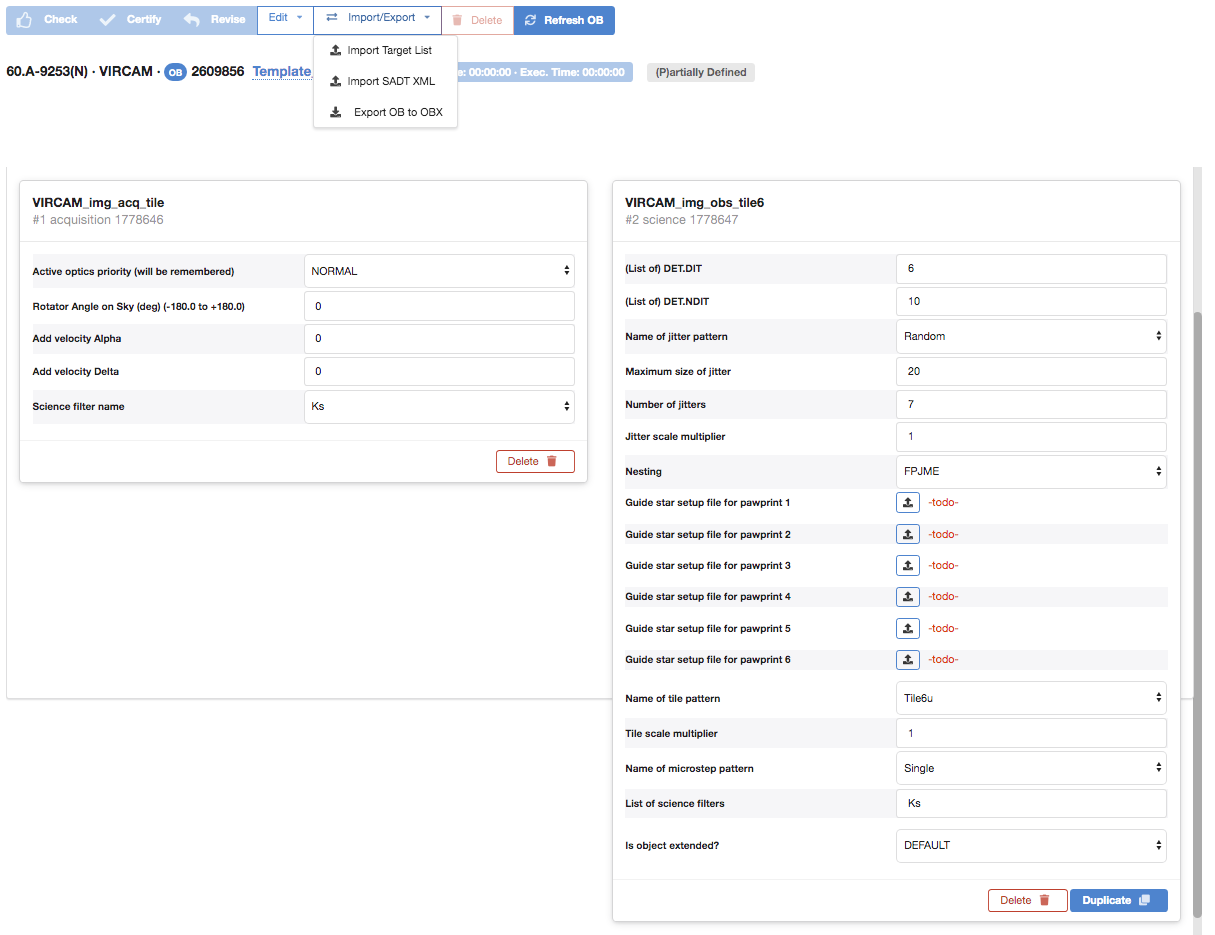Viewport: 1215px width, 935px height.
Task: Expand the Name of tile pattern dropdown
Action: [1031, 698]
